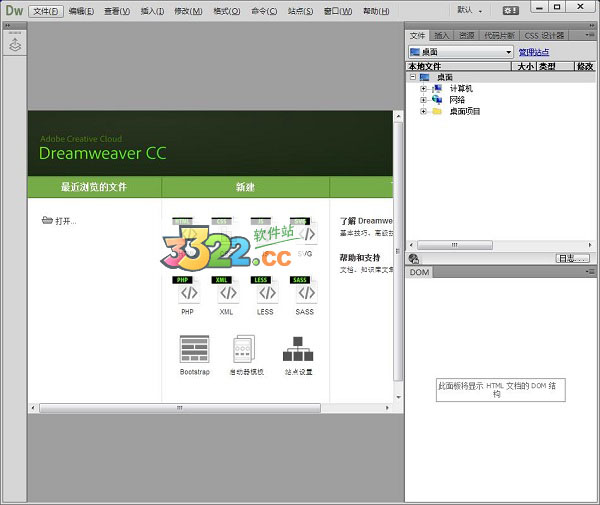Switch to the CSS 设计器 tab
Viewport: 600px width, 505px height.
[x=544, y=36]
